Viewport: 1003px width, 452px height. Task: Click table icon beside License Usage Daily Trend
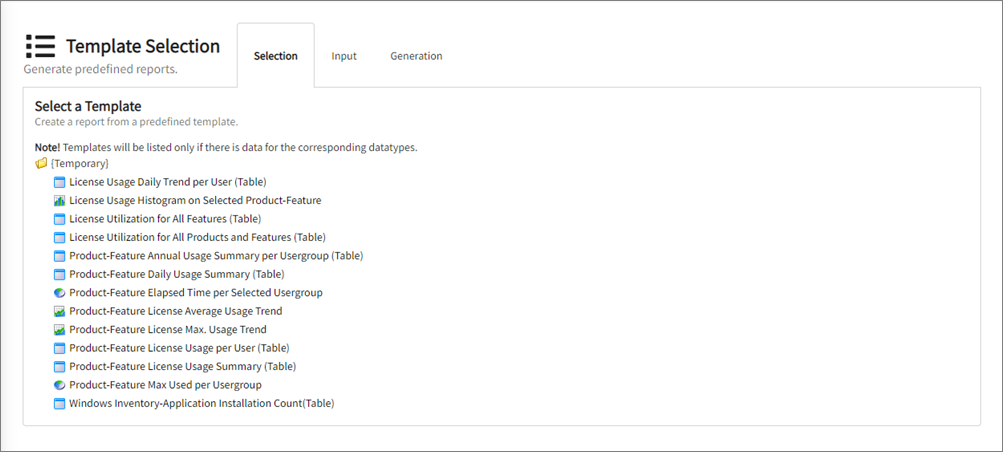pyautogui.click(x=59, y=182)
